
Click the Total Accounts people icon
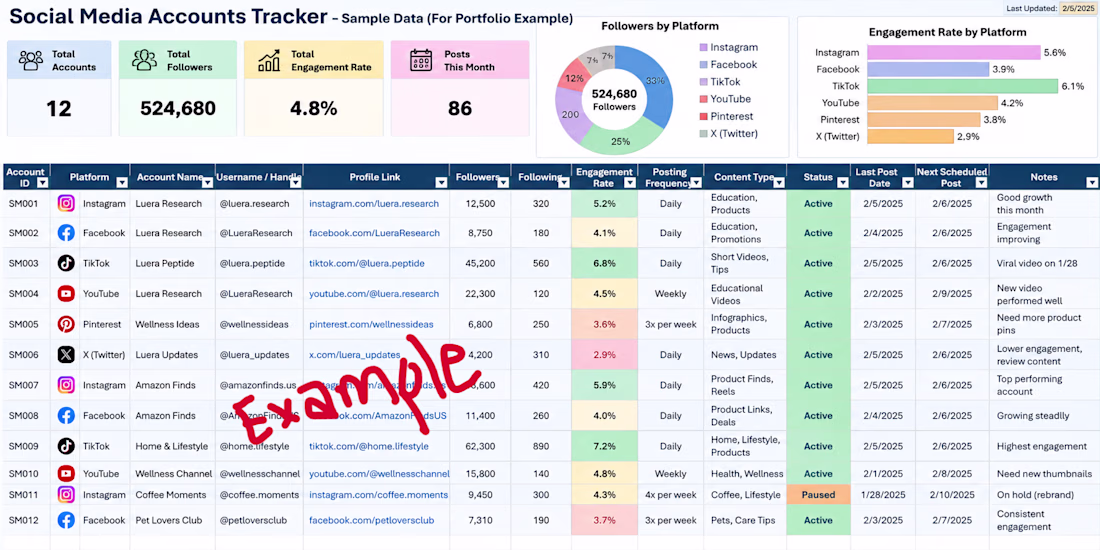[x=31, y=60]
